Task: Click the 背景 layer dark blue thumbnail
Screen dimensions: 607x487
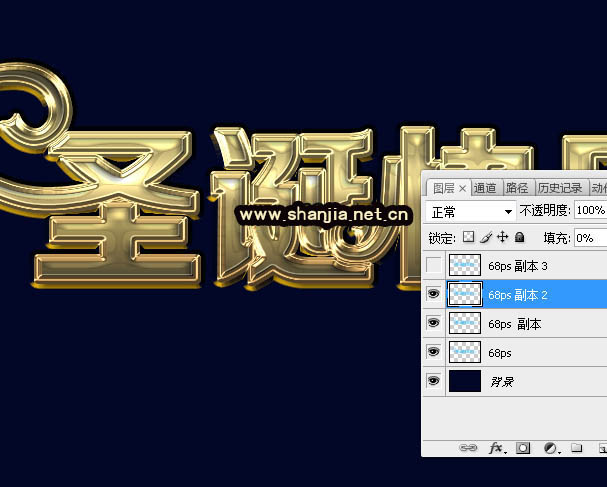Action: (465, 381)
